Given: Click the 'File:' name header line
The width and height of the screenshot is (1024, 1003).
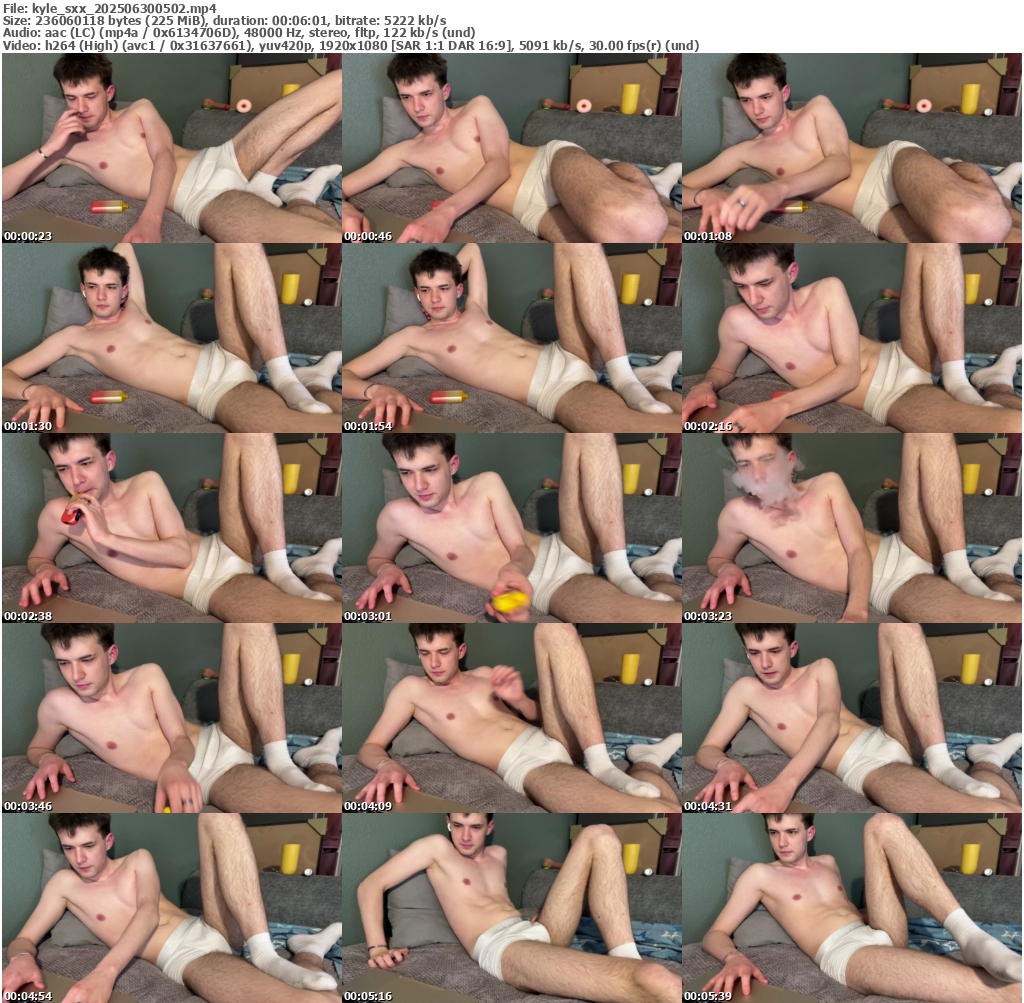Looking at the screenshot, I should point(110,8).
